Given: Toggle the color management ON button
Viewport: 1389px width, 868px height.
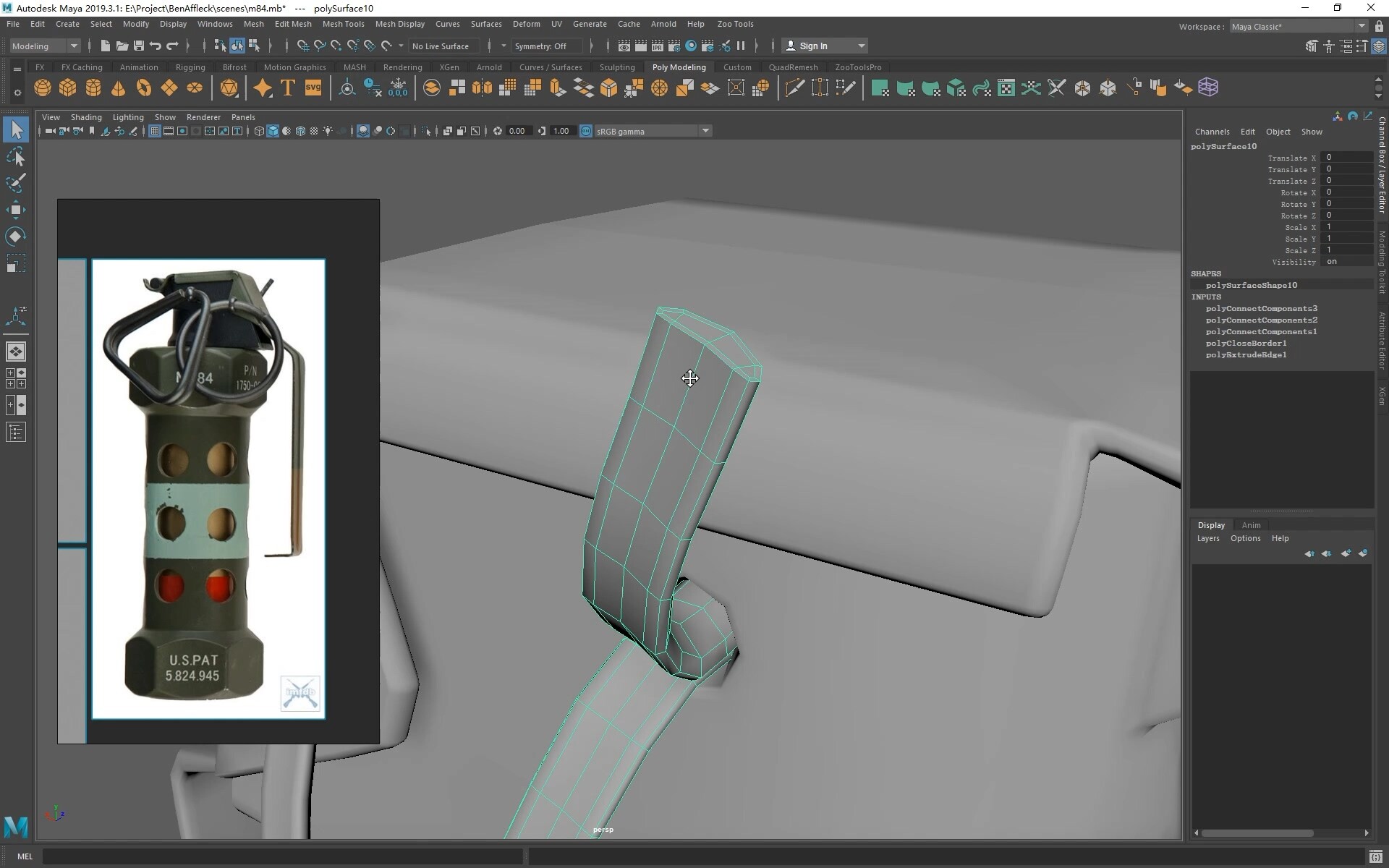Looking at the screenshot, I should point(586,131).
